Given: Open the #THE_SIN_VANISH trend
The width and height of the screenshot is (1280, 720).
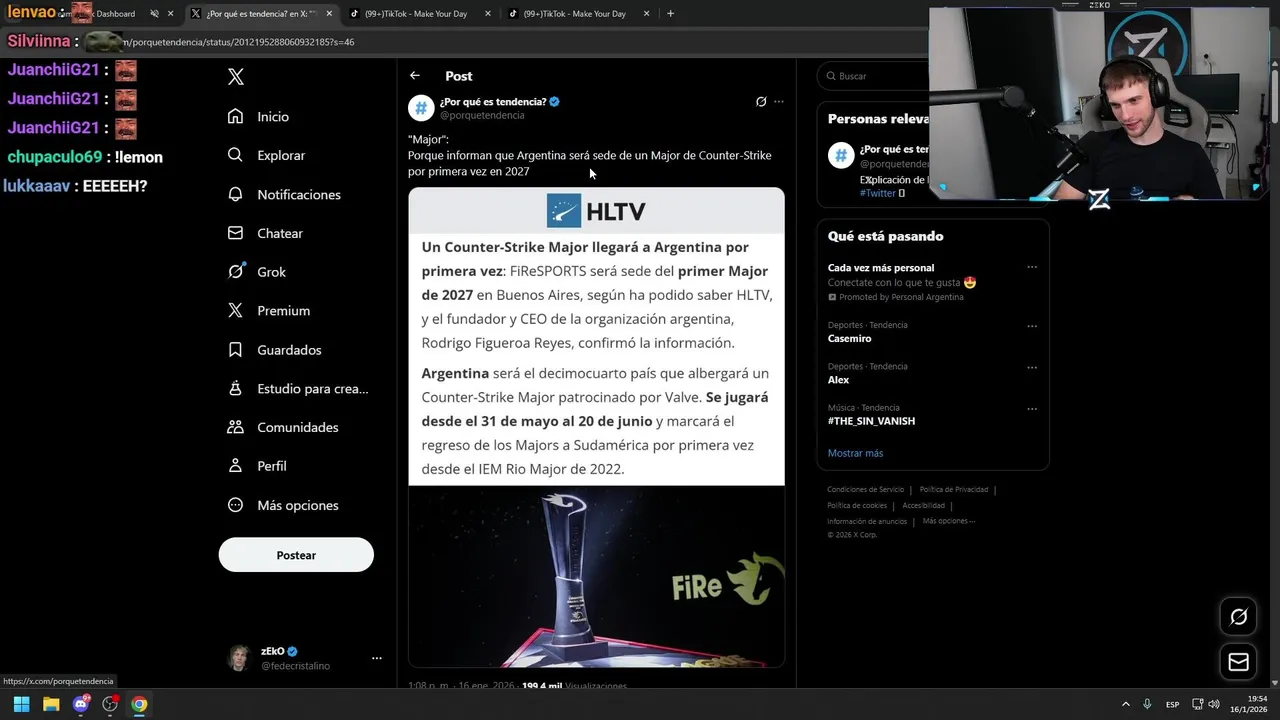Looking at the screenshot, I should [x=871, y=421].
